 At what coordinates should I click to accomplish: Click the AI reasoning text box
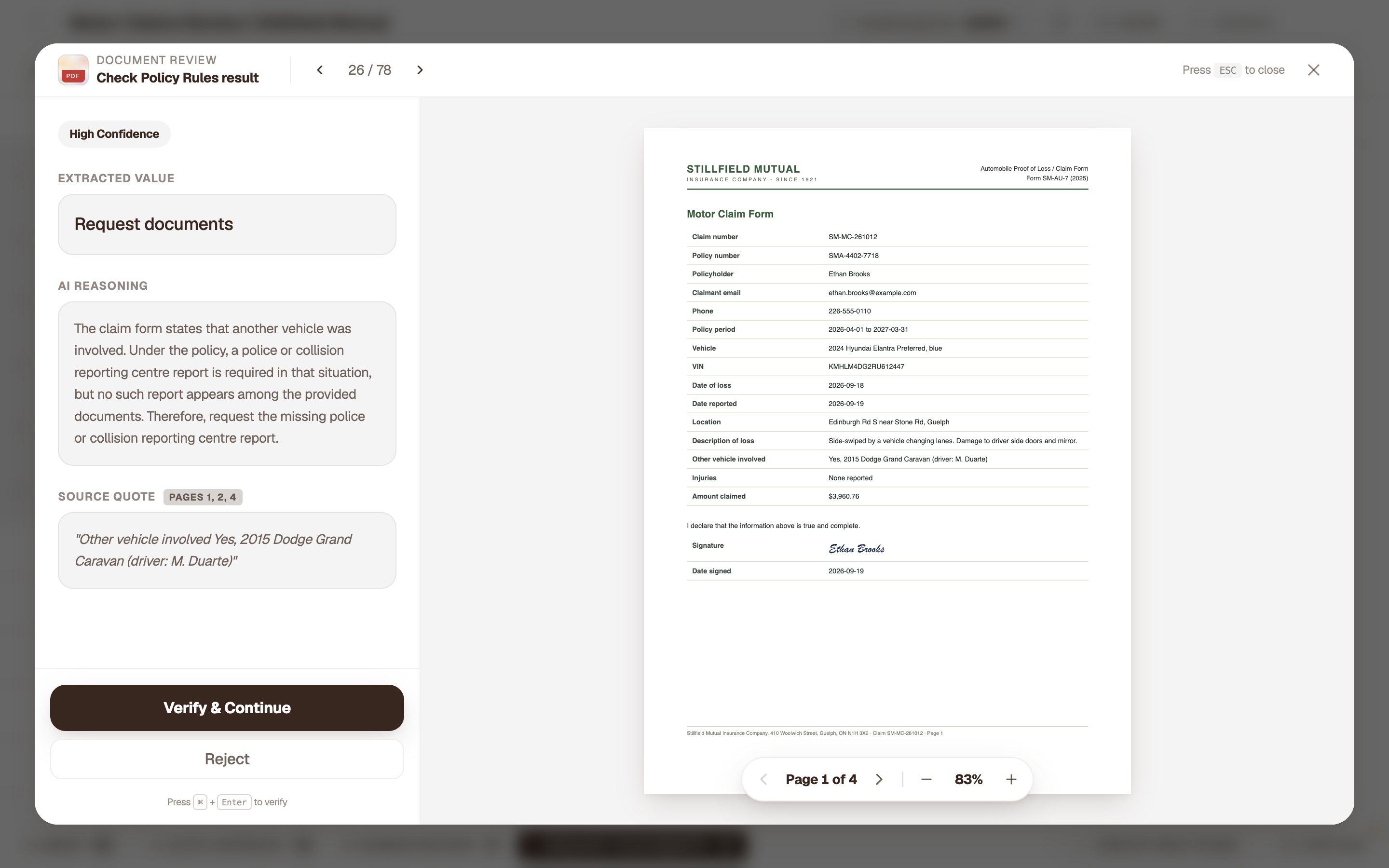point(227,383)
